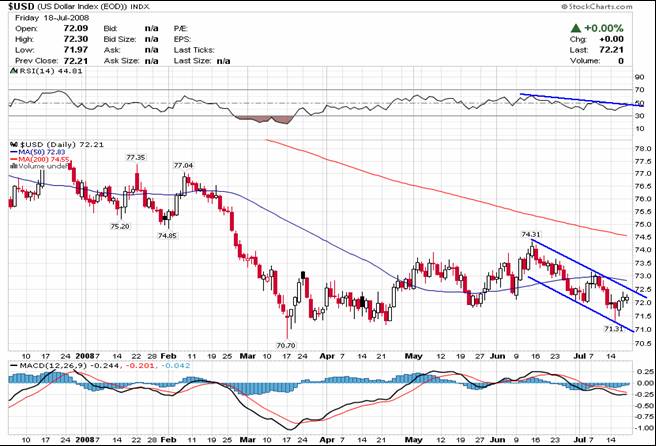Image resolution: width=656 pixels, height=446 pixels.
Task: Click the MACD(12,26,9) legend line icon
Action: 12,366
